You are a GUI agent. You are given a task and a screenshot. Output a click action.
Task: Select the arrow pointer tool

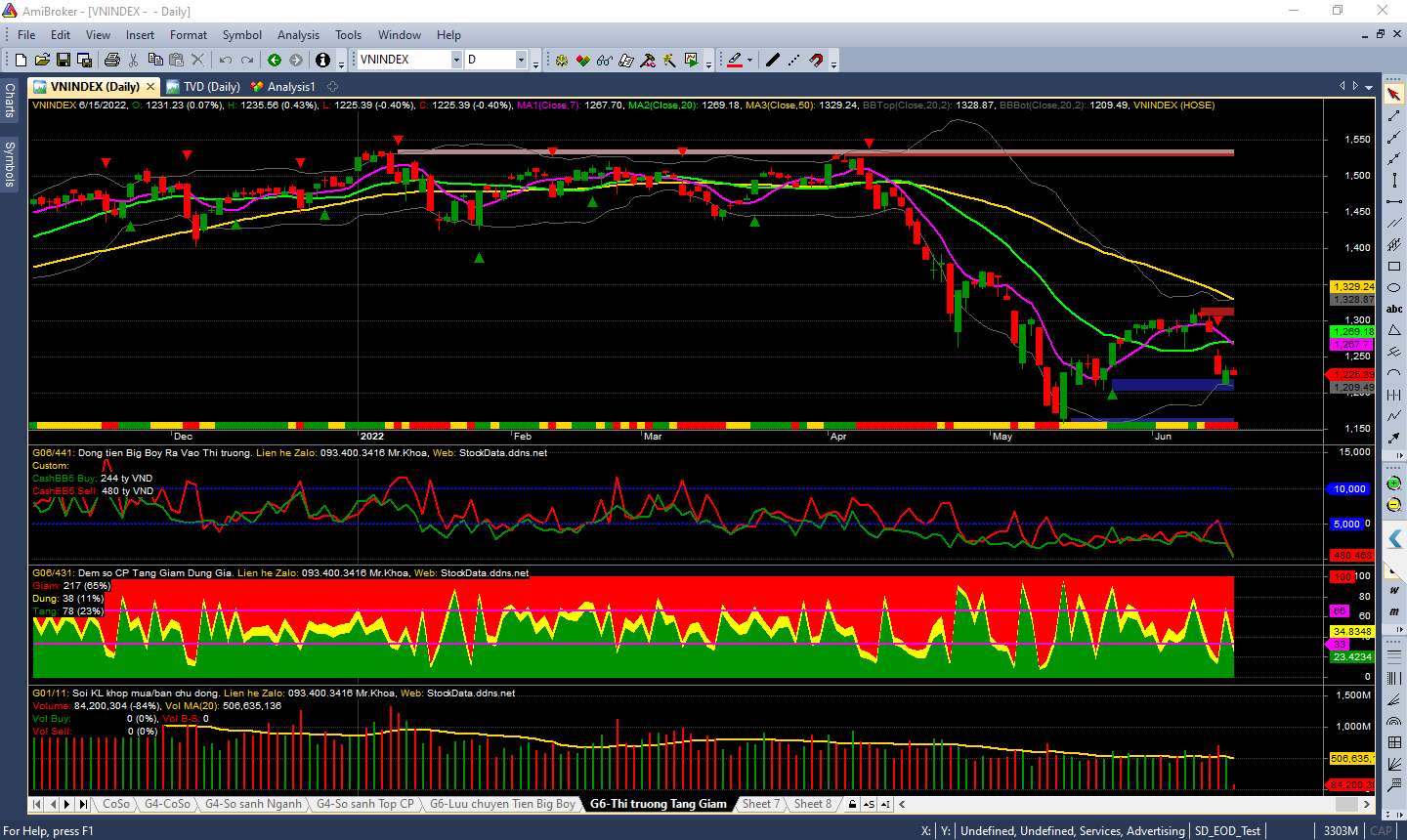(x=1394, y=95)
